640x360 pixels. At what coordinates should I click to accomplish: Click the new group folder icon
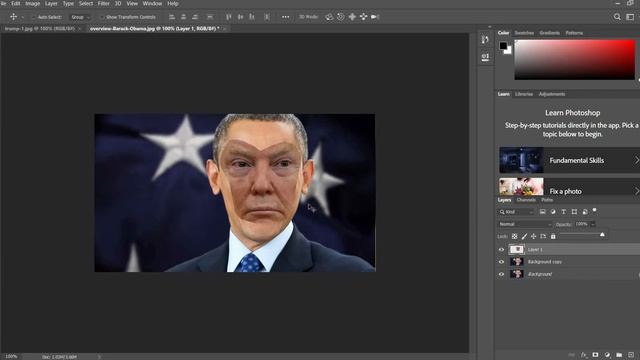coord(619,355)
